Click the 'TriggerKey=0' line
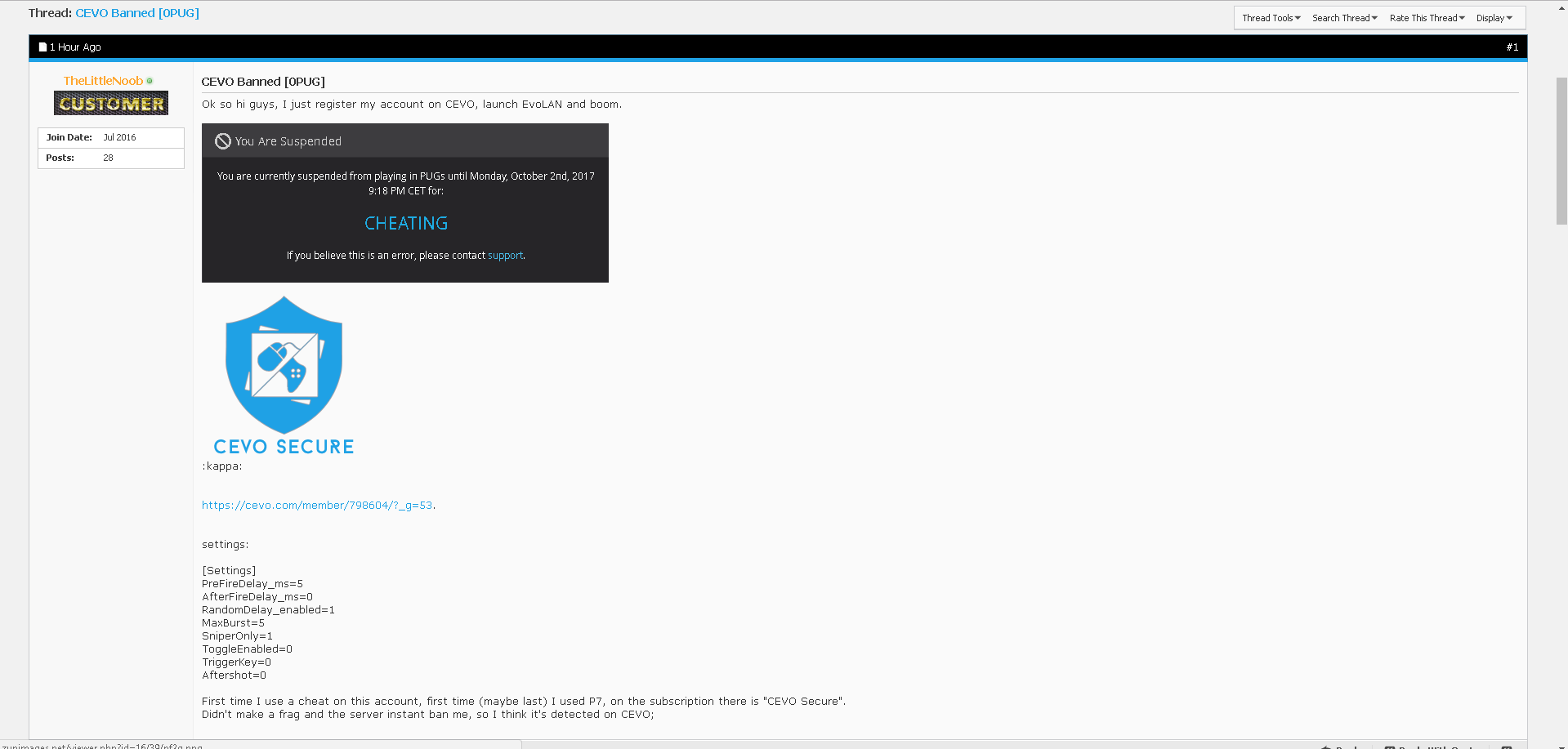 click(x=236, y=662)
